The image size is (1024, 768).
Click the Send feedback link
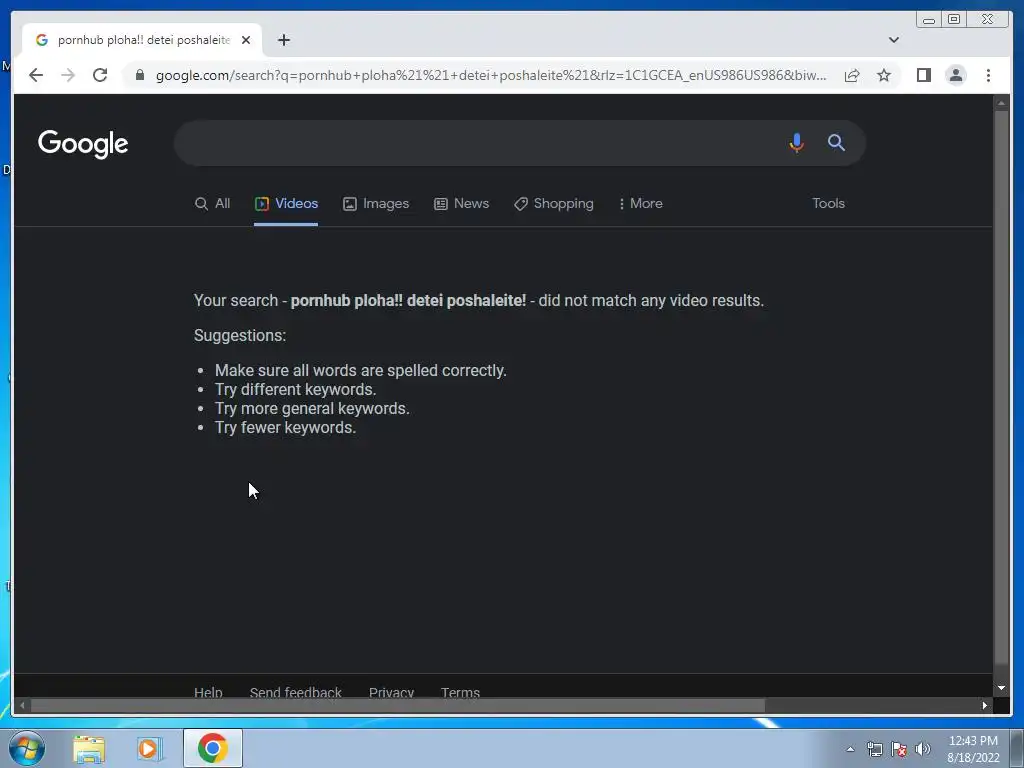295,692
